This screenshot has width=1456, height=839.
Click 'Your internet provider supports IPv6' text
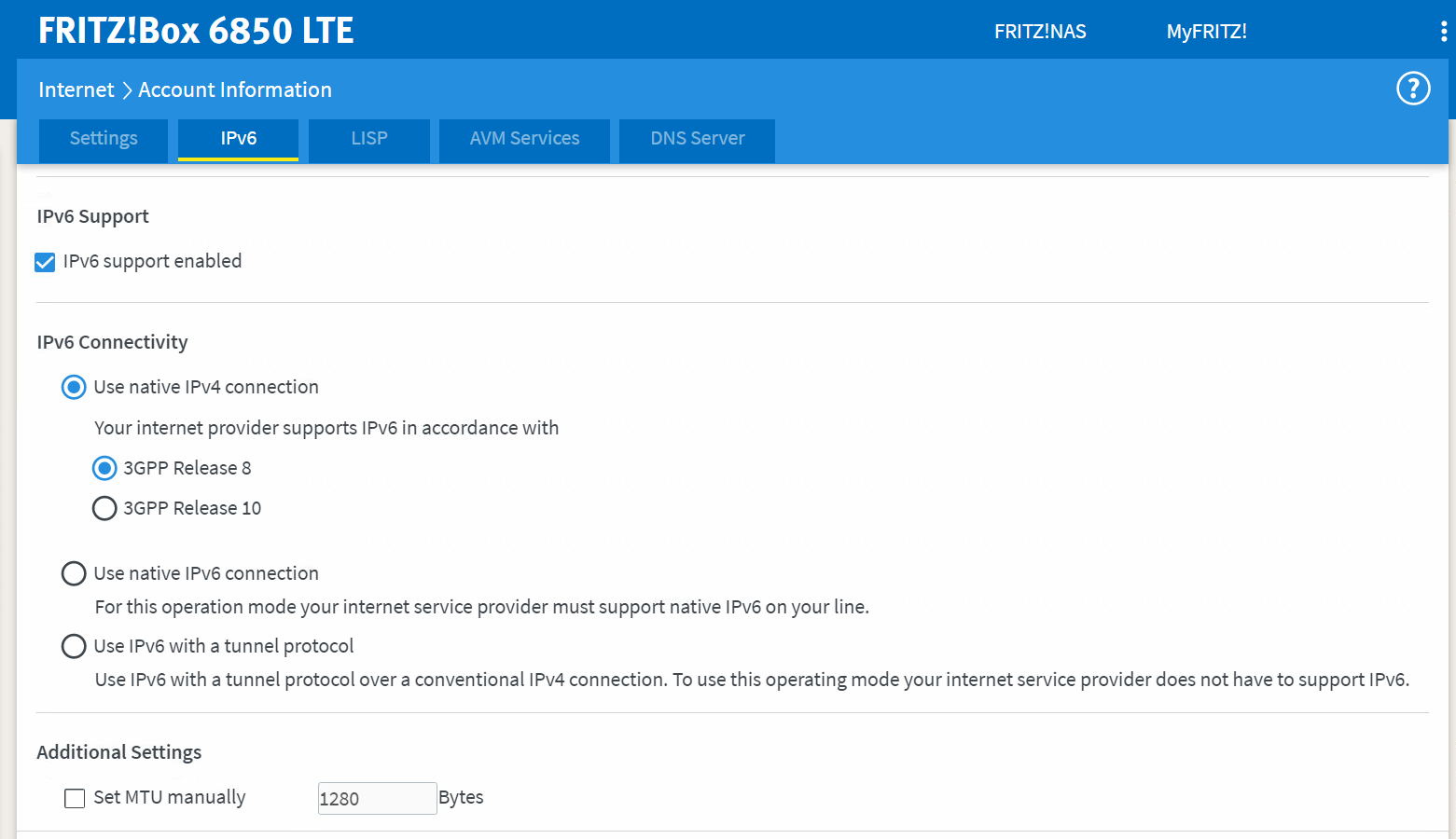[x=326, y=428]
